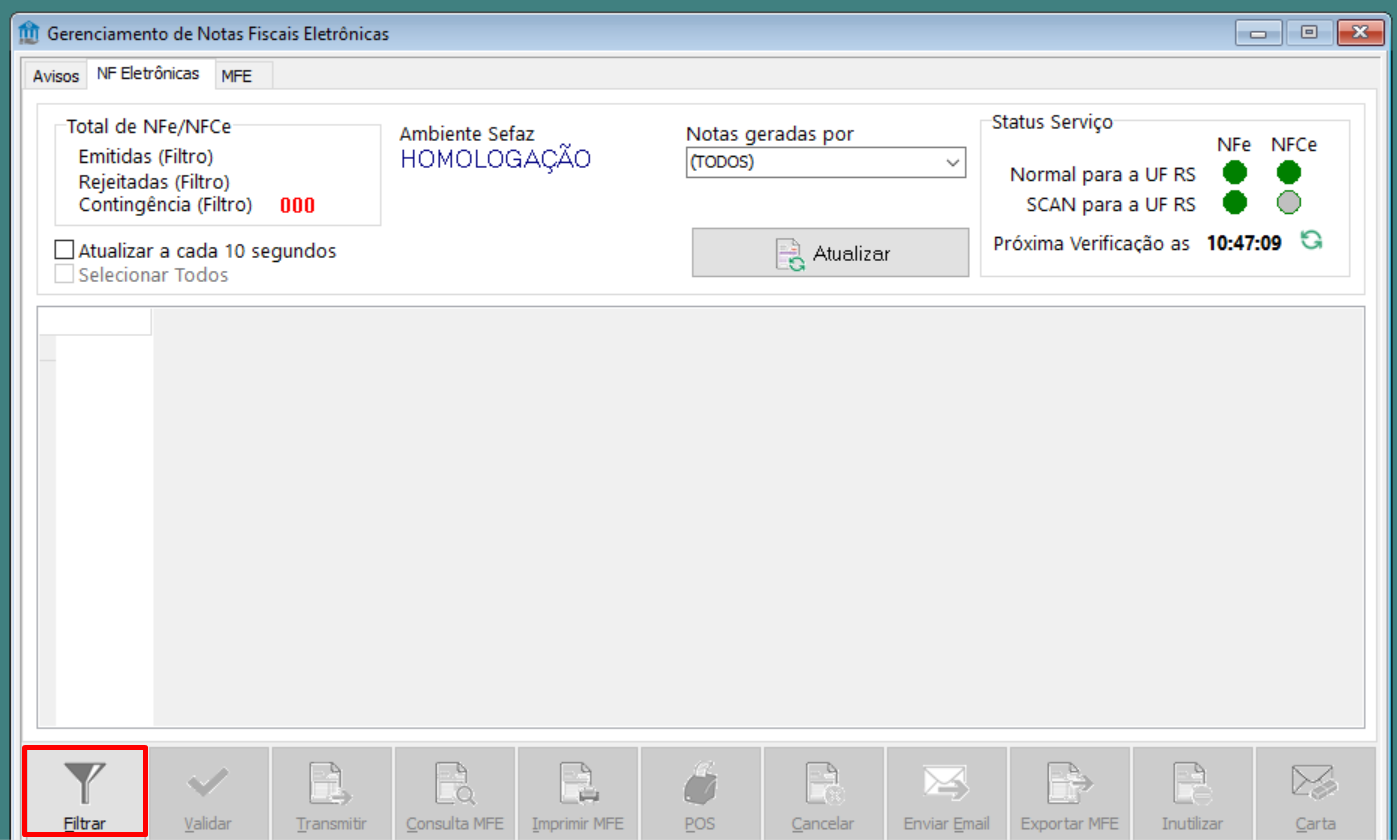Screen dimensions: 1397x840
Task: Click the Cancelar document icon
Action: tap(823, 785)
